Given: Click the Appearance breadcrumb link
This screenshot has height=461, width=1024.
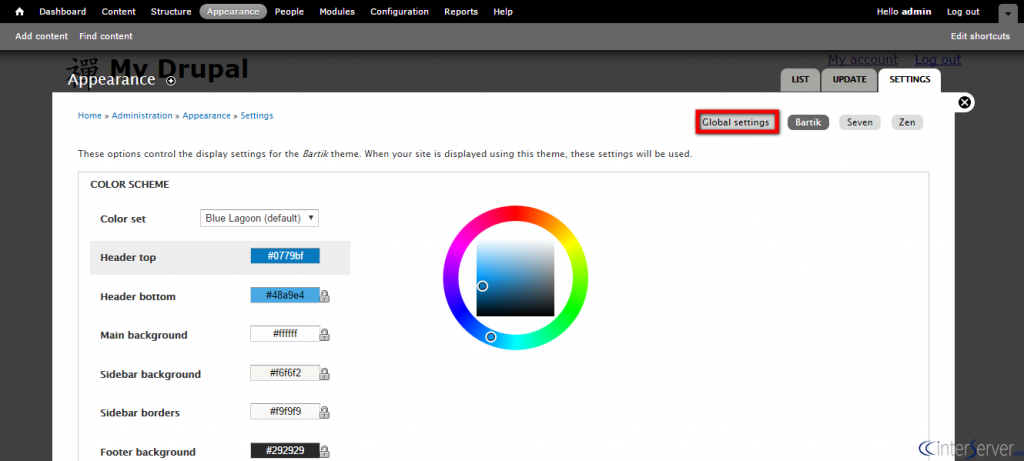Looking at the screenshot, I should (206, 116).
